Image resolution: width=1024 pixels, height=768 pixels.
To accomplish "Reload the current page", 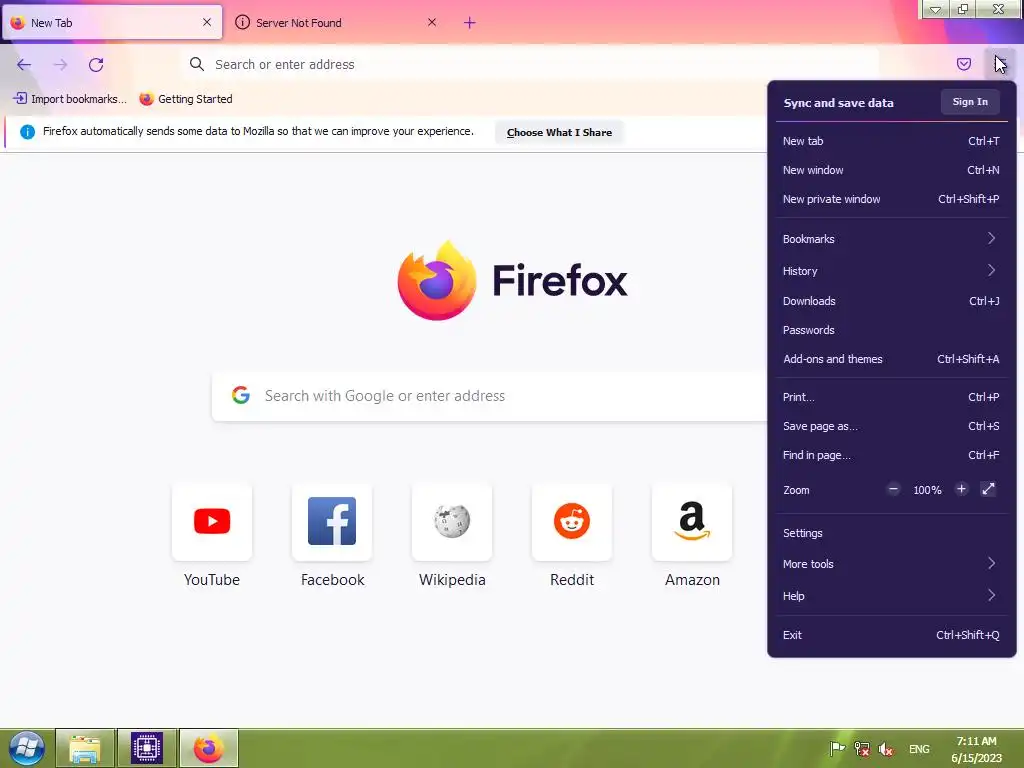I will click(96, 65).
